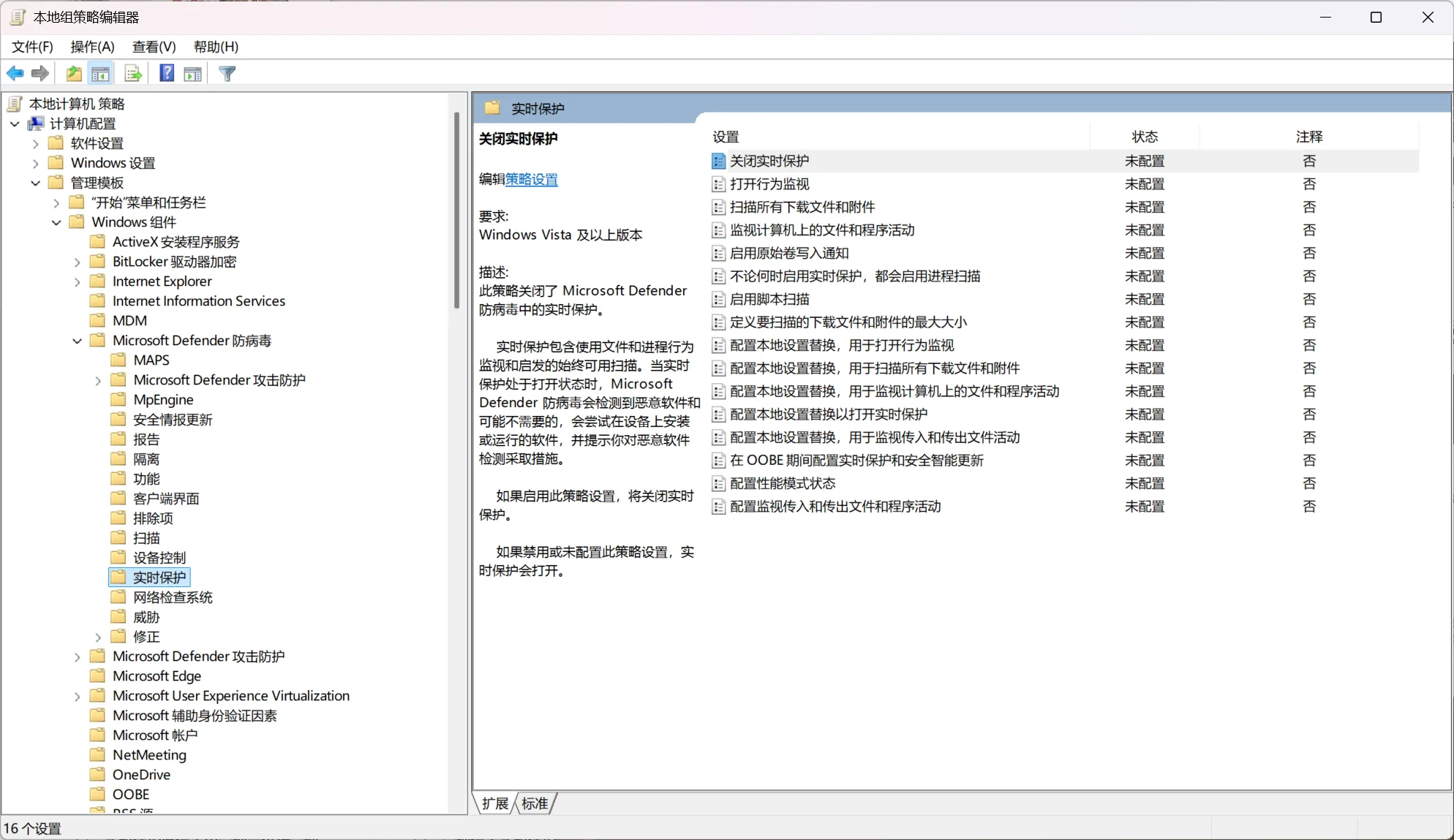Expand the Windows 设置 tree node
The image size is (1454, 840).
click(x=35, y=163)
